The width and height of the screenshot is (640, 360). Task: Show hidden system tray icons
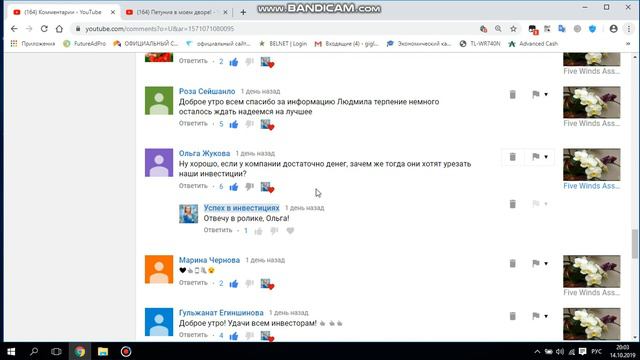(537, 351)
